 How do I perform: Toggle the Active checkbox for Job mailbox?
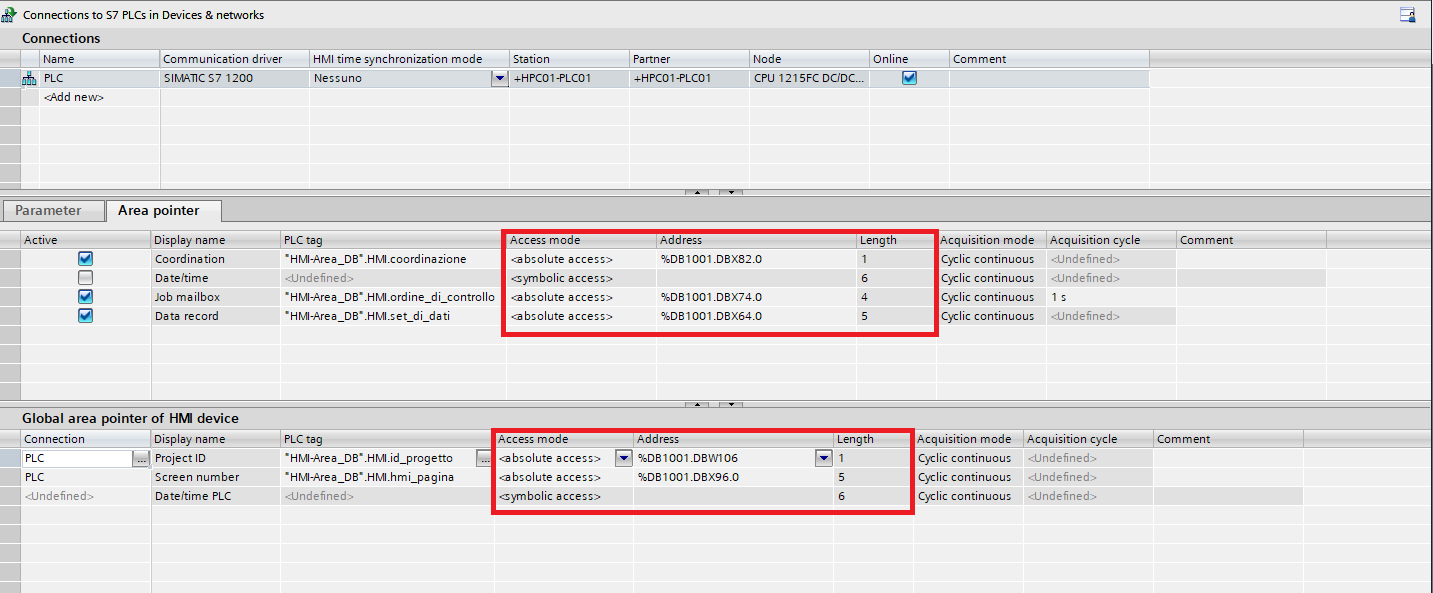pyautogui.click(x=85, y=297)
